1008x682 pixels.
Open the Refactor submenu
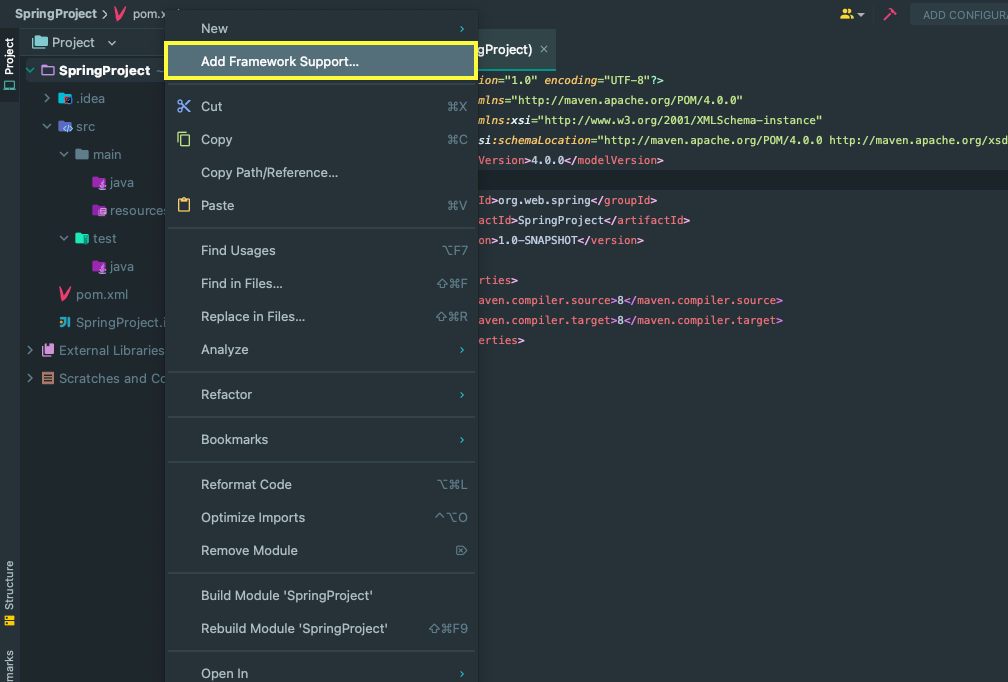(x=320, y=395)
